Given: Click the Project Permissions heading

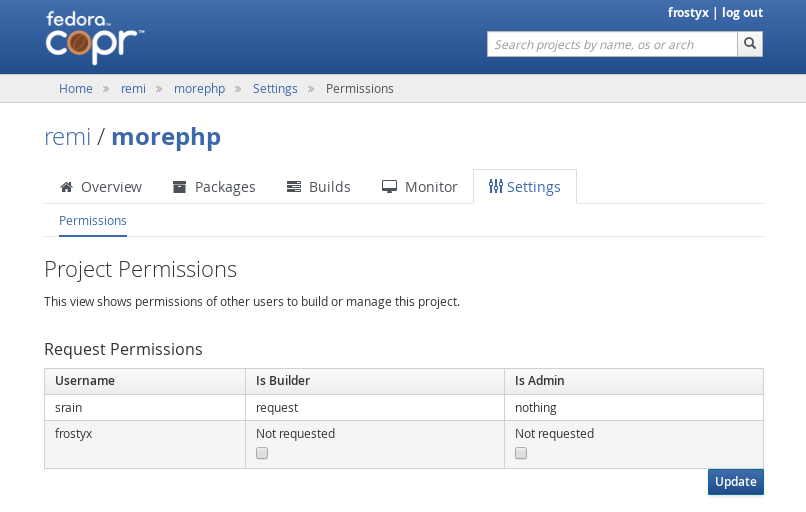Looking at the screenshot, I should coord(140,269).
